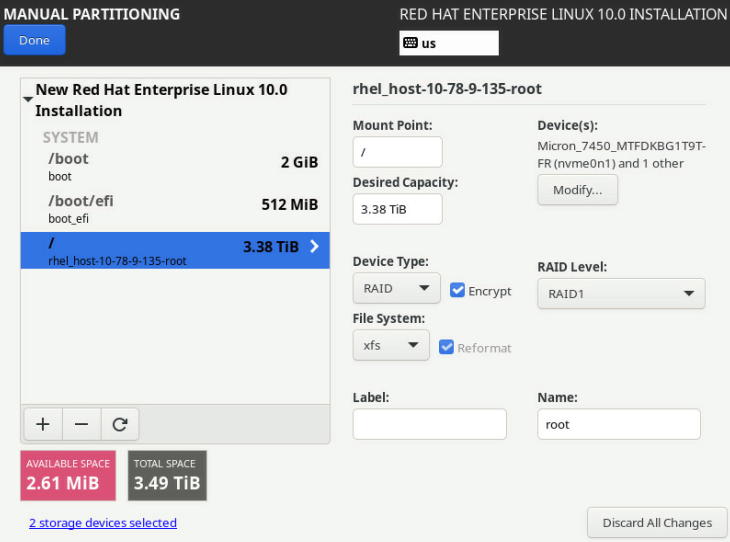The width and height of the screenshot is (730, 542).
Task: Reload storage configuration with refresh icon
Action: (120, 424)
